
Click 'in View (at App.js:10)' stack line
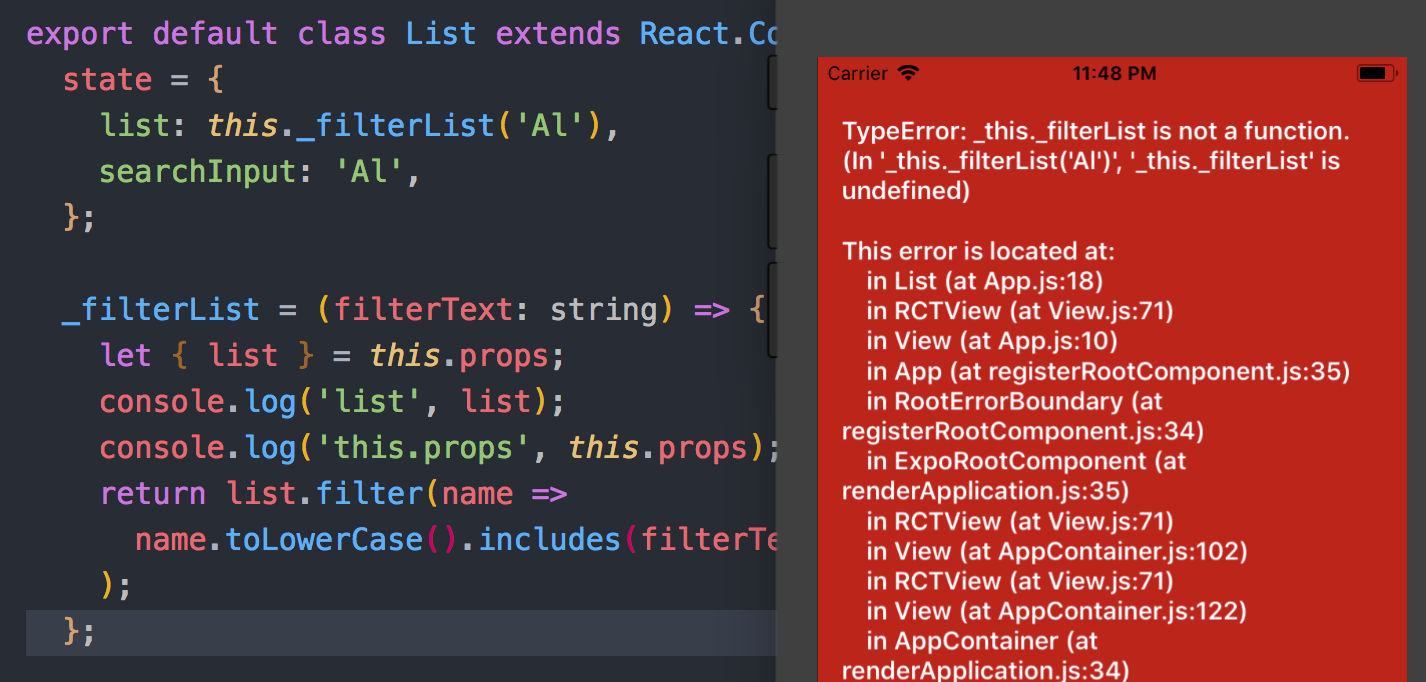click(x=992, y=341)
